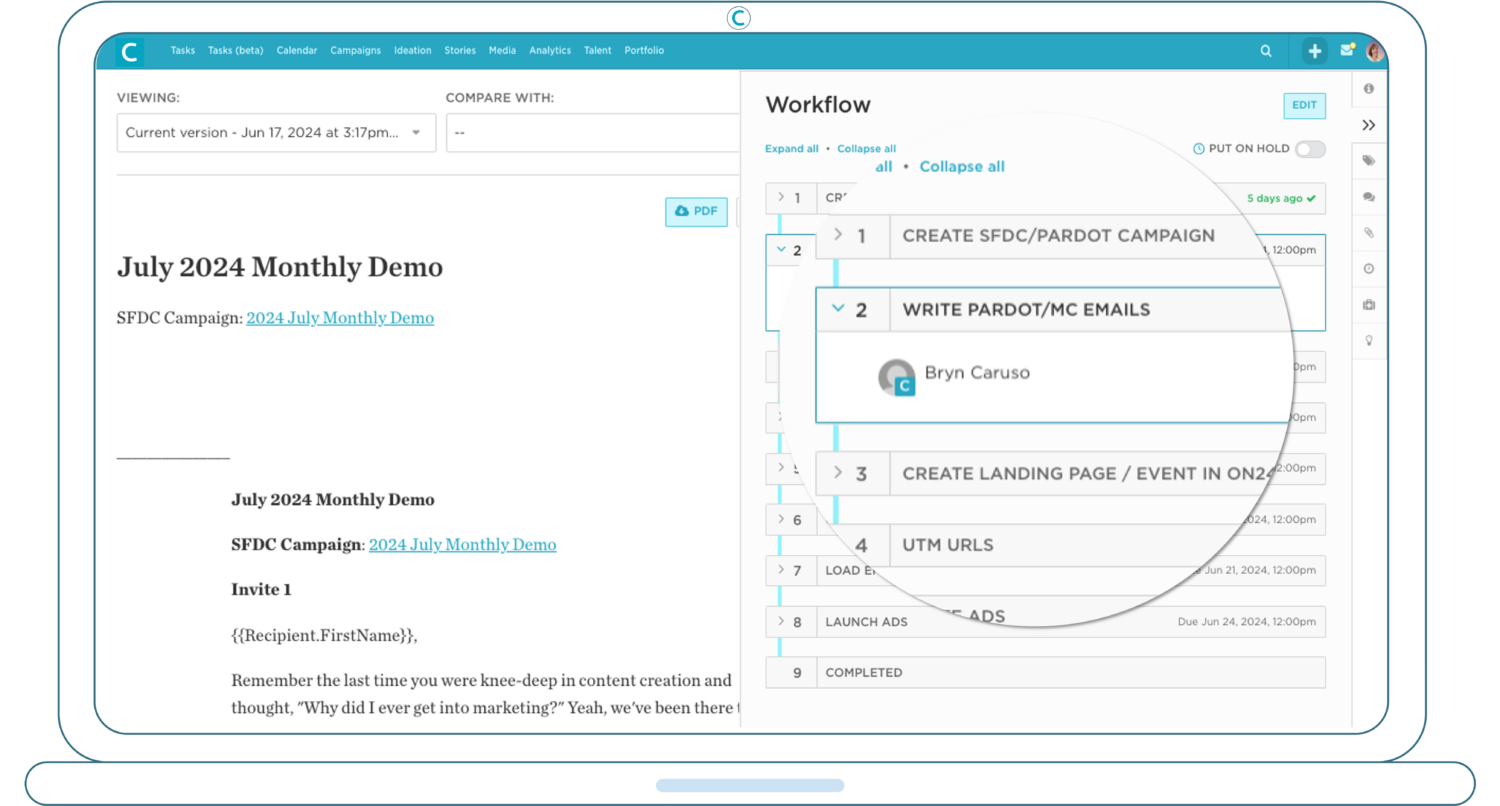Open the Analytics menu item
The height and width of the screenshot is (806, 1500).
pos(549,51)
